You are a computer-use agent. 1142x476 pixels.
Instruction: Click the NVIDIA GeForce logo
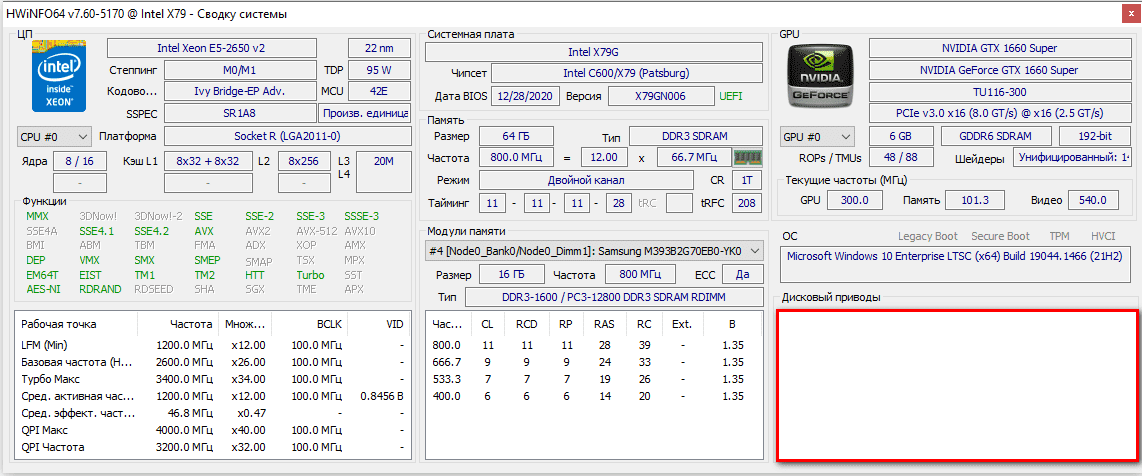point(821,74)
